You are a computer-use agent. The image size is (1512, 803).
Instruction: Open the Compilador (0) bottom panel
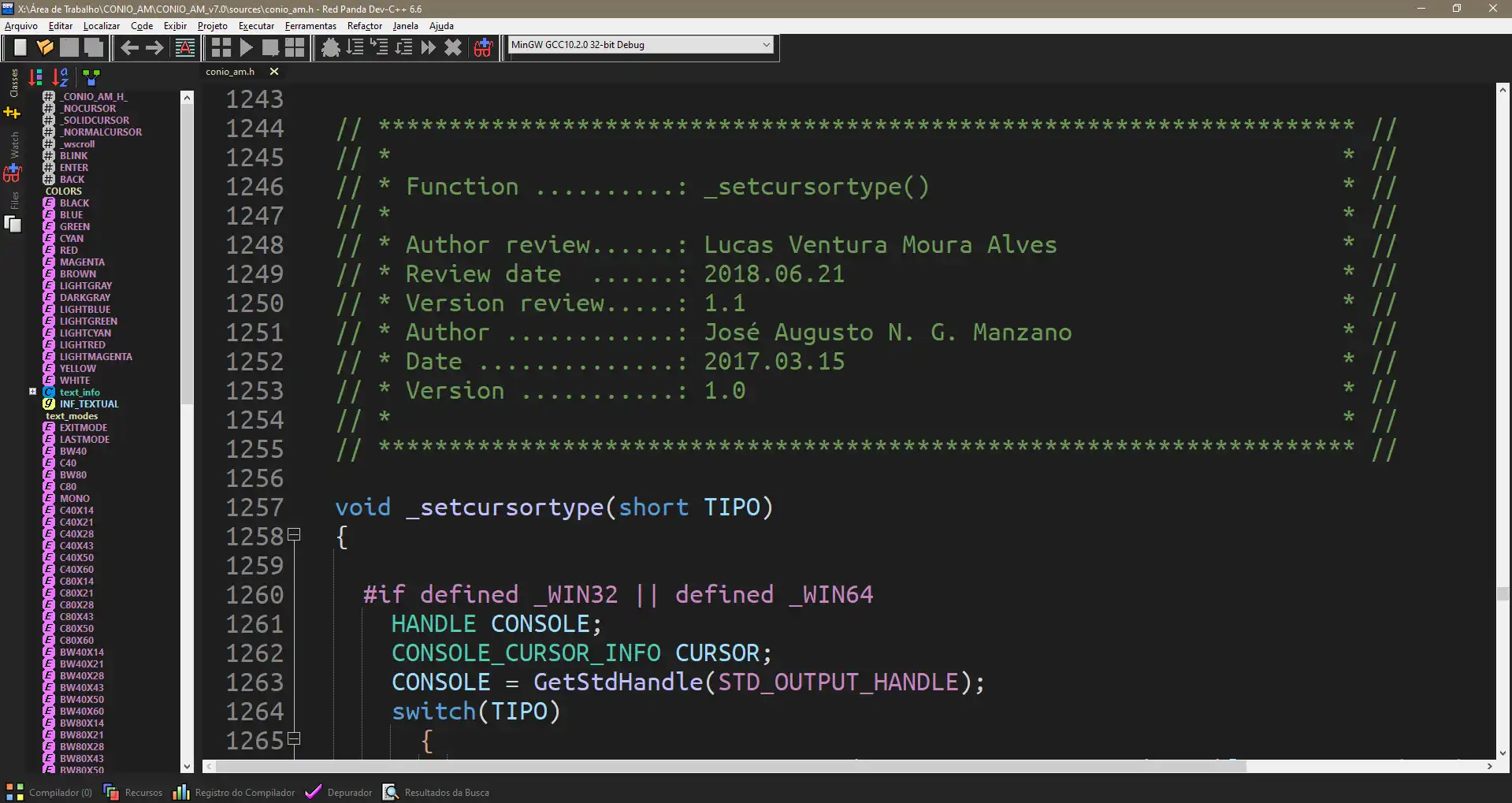tap(49, 792)
